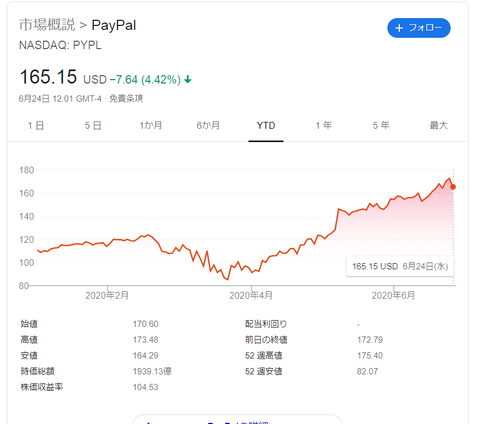
Task: Select the 5日 range tab
Action: (x=93, y=126)
